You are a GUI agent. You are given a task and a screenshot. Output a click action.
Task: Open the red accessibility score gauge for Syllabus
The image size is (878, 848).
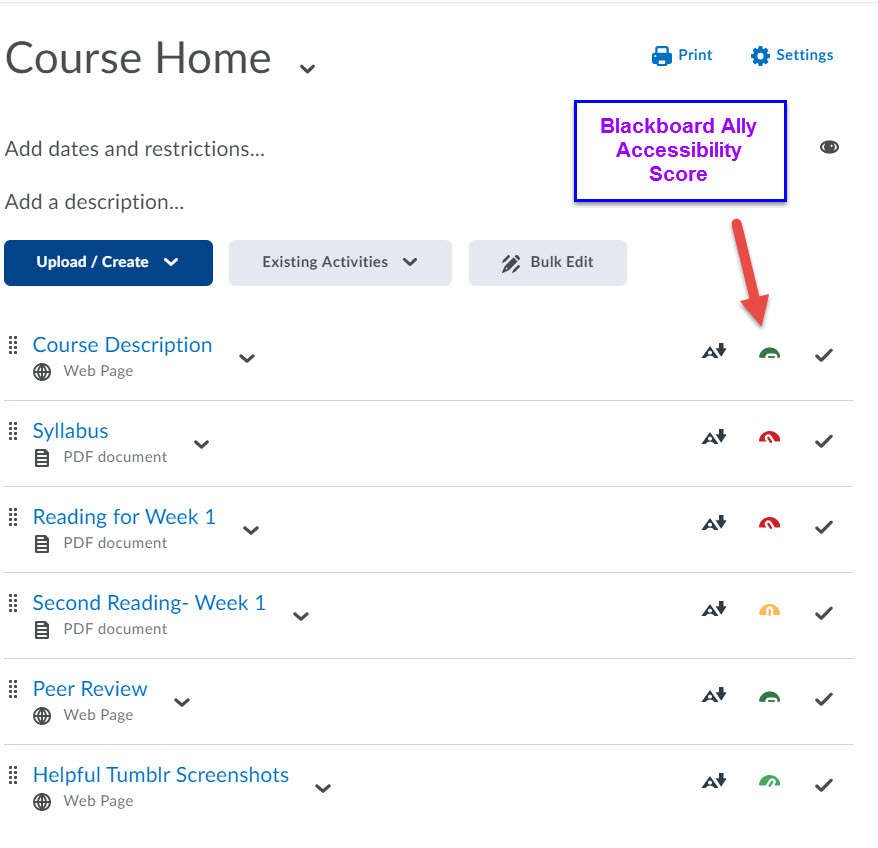769,439
